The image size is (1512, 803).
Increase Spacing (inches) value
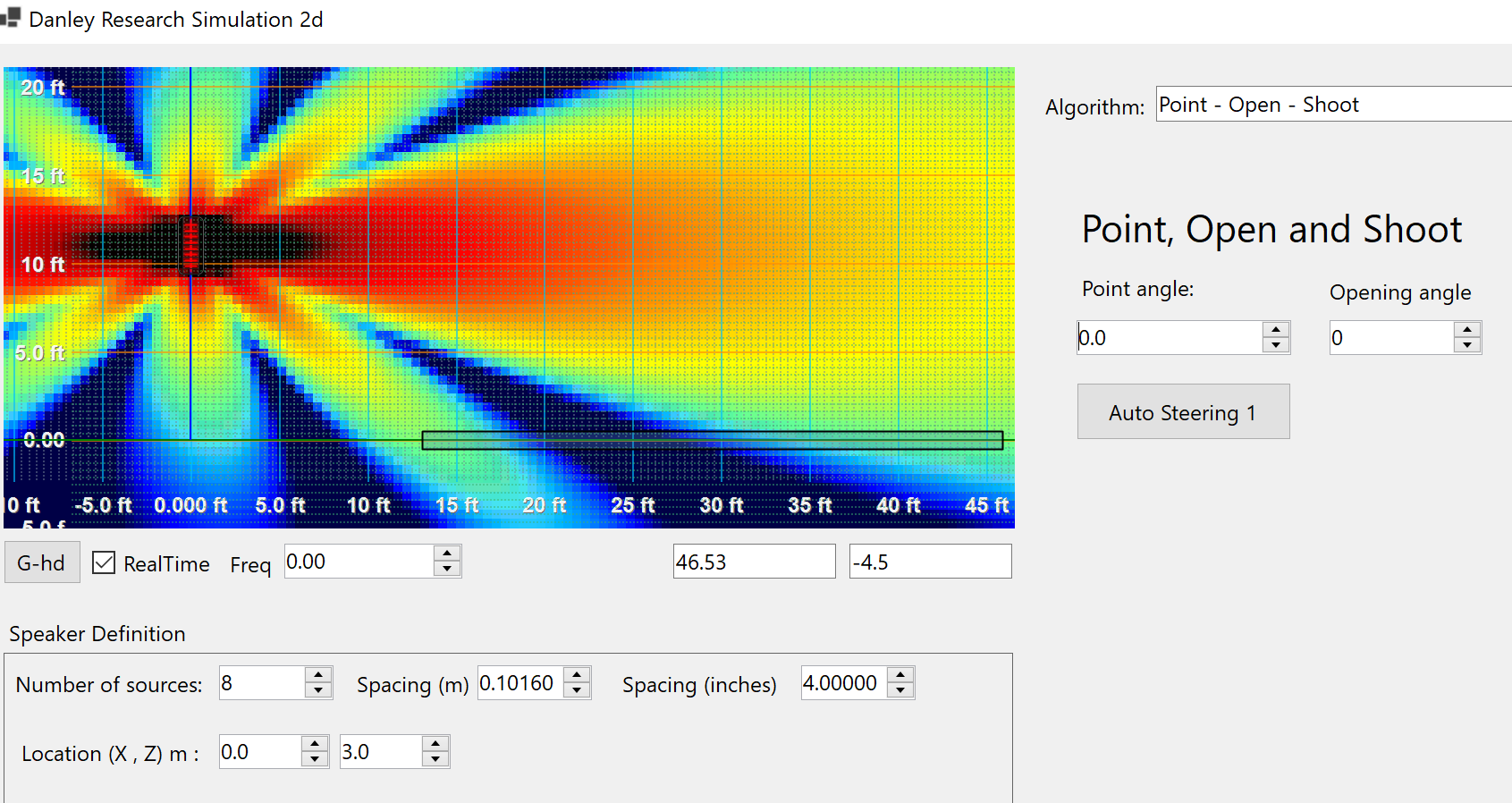pos(900,675)
